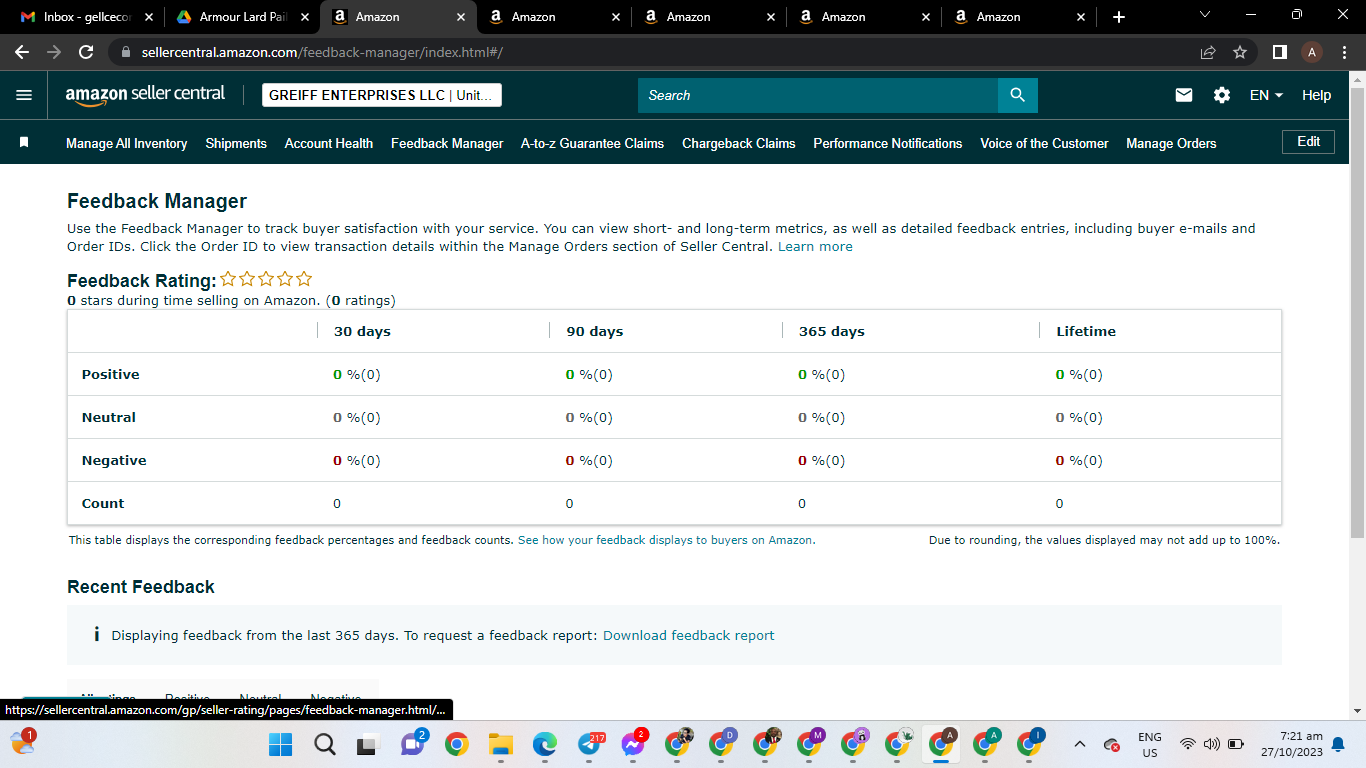This screenshot has height=768, width=1366.
Task: Open the notification bell in the system tray
Action: (1338, 744)
